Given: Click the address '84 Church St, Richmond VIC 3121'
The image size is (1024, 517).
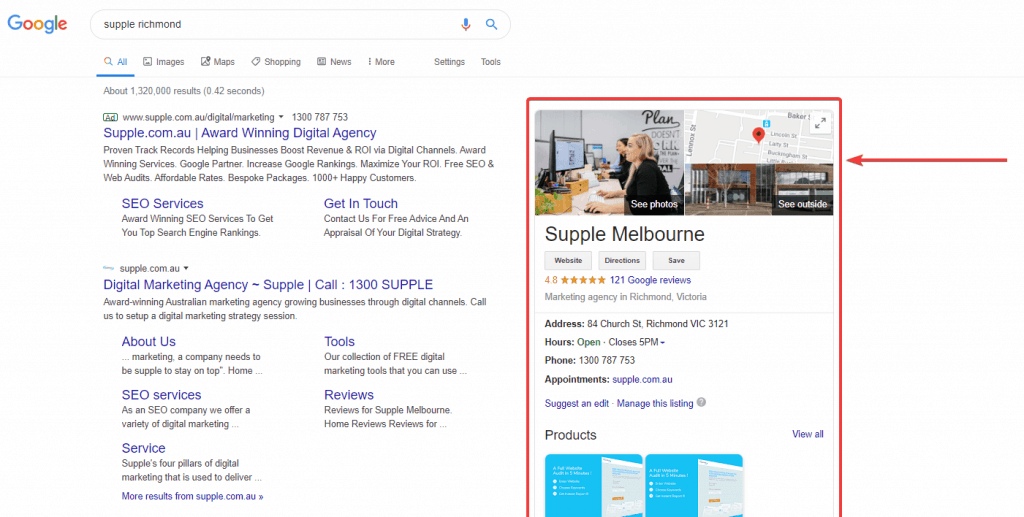Looking at the screenshot, I should pyautogui.click(x=658, y=324).
